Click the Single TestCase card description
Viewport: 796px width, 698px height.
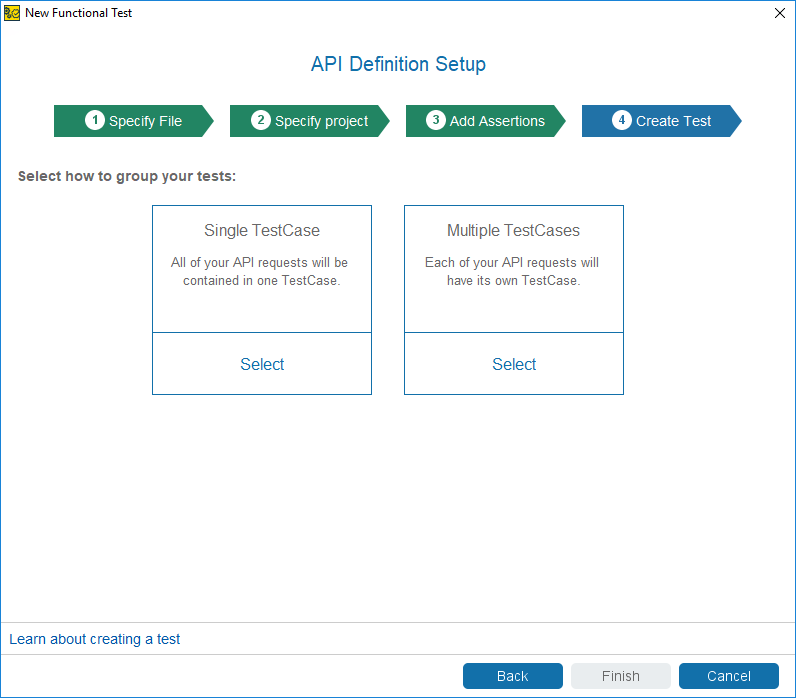(259, 272)
